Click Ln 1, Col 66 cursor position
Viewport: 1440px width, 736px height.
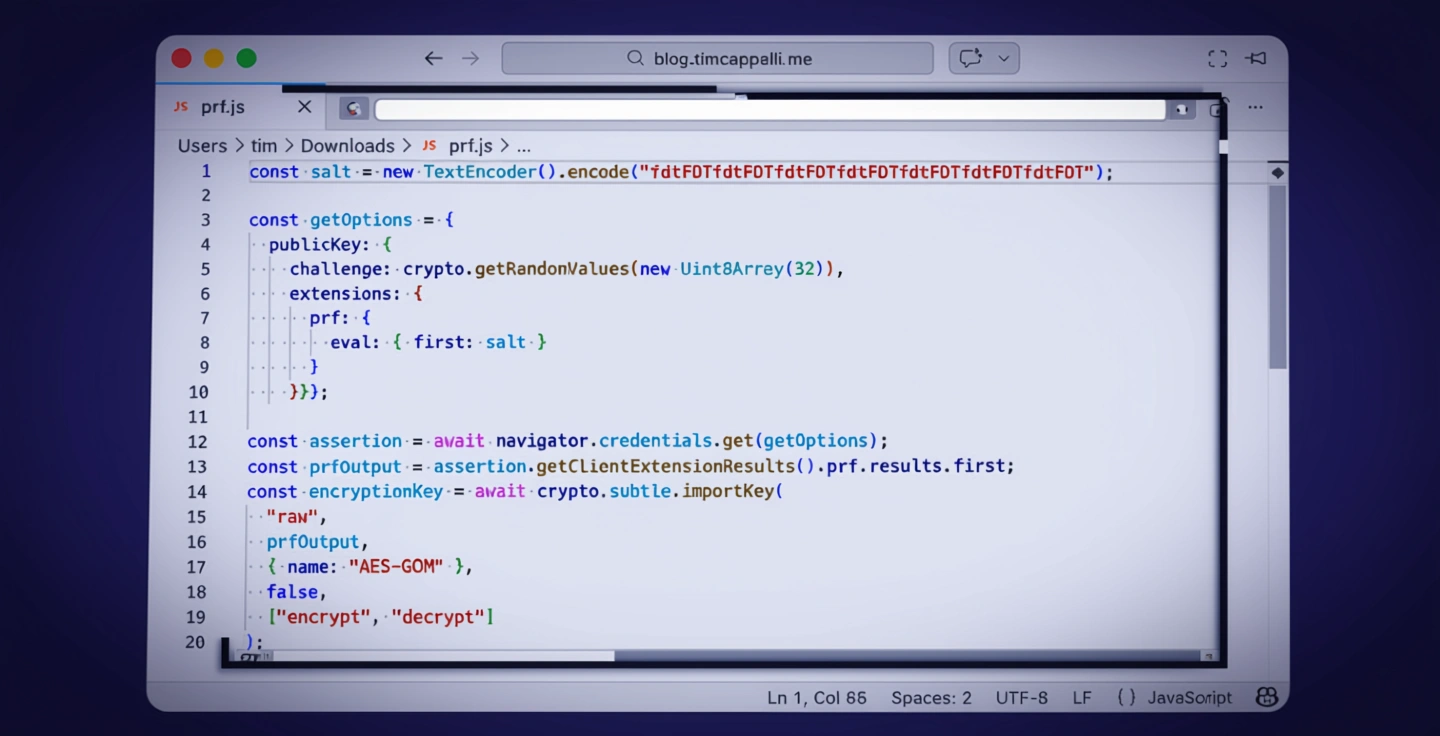pyautogui.click(x=816, y=697)
